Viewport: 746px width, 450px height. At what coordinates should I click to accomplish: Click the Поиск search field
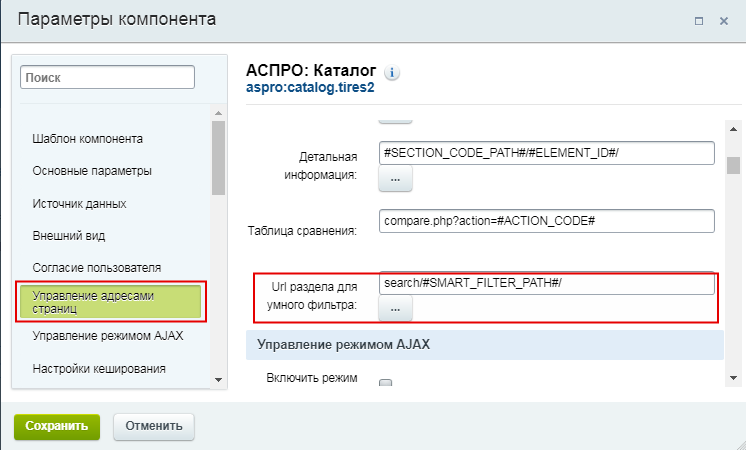point(108,77)
